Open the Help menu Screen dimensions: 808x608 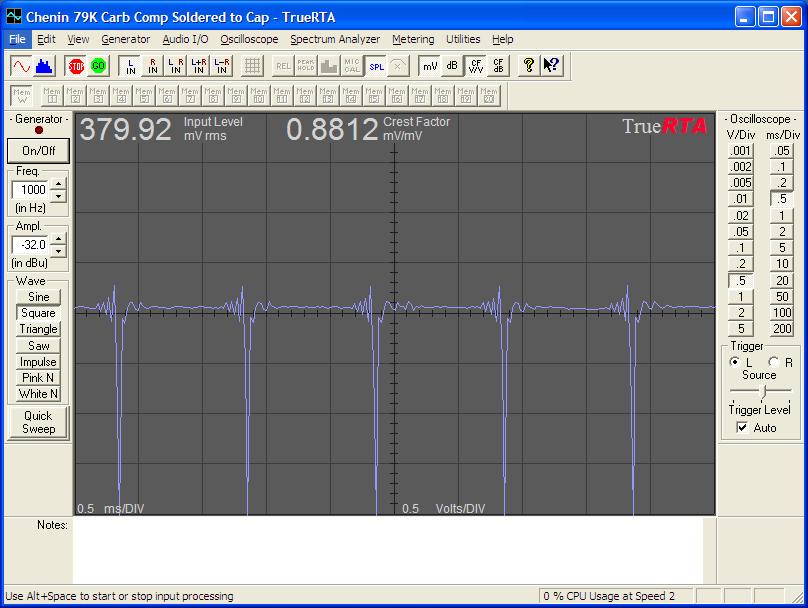pos(502,39)
